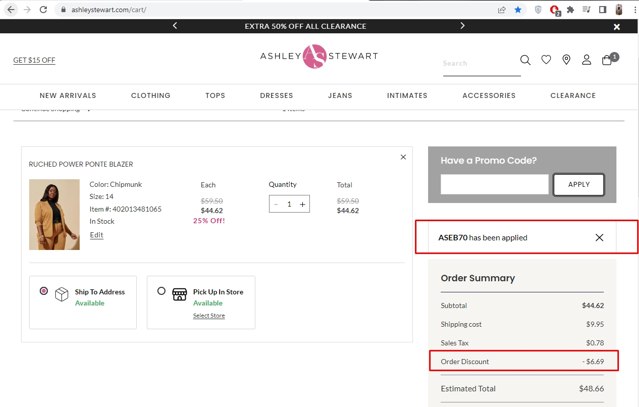639x407 pixels.
Task: Increase quantity with the plus button
Action: 302,205
